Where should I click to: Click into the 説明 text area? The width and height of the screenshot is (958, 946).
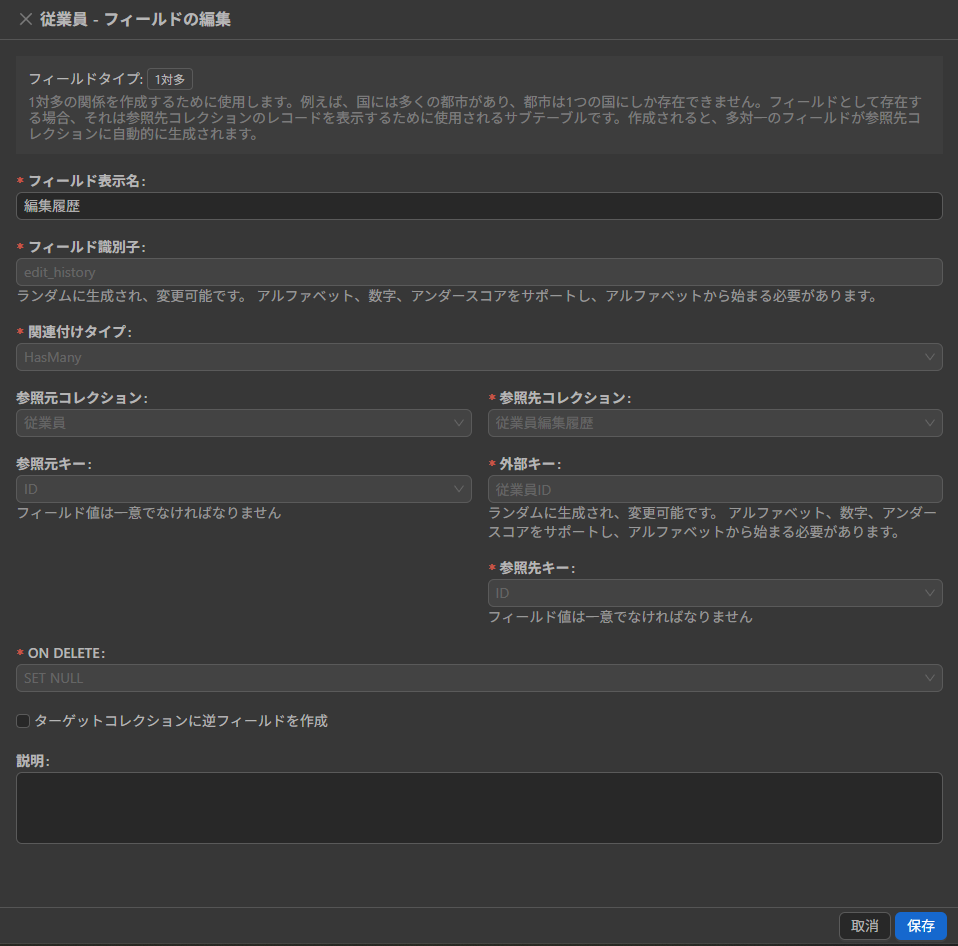479,808
